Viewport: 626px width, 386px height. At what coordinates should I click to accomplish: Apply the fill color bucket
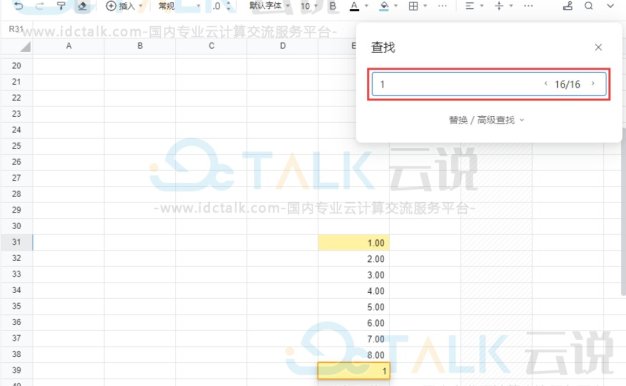pyautogui.click(x=384, y=6)
